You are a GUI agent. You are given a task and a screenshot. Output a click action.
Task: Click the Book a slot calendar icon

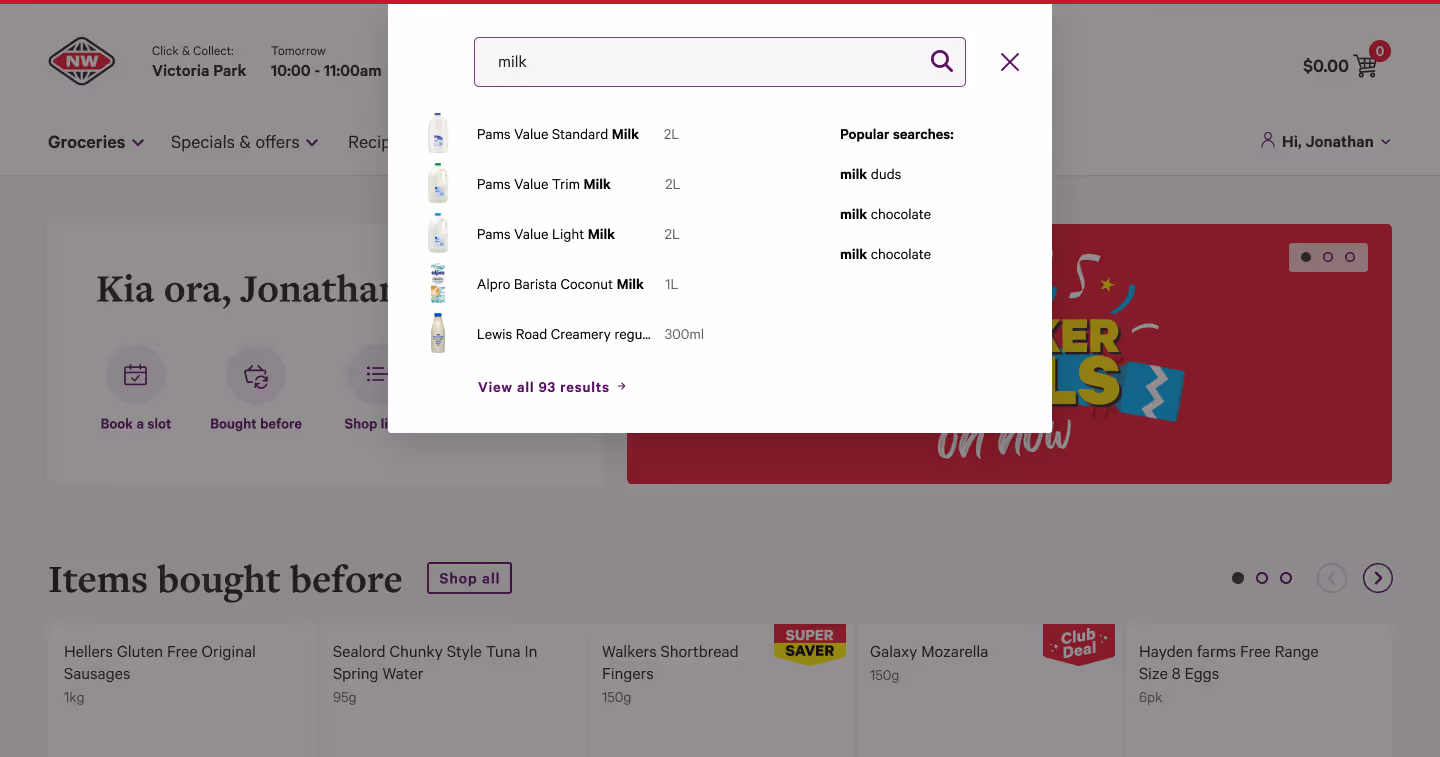coord(136,375)
